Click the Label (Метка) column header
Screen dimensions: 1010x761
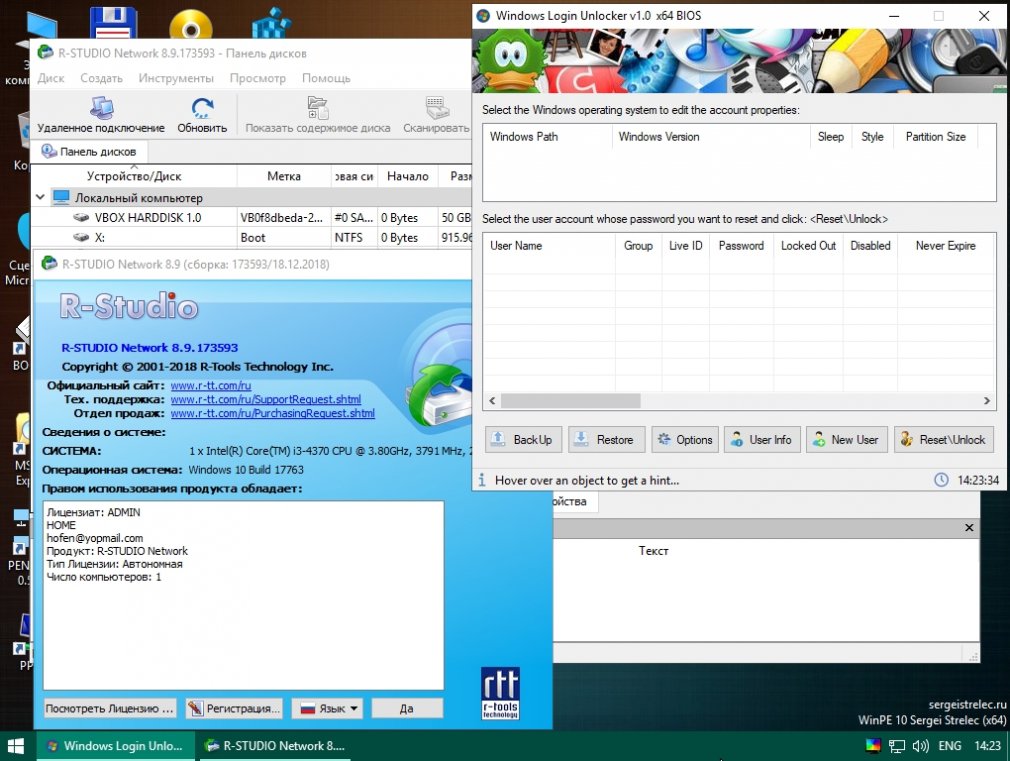tap(284, 176)
